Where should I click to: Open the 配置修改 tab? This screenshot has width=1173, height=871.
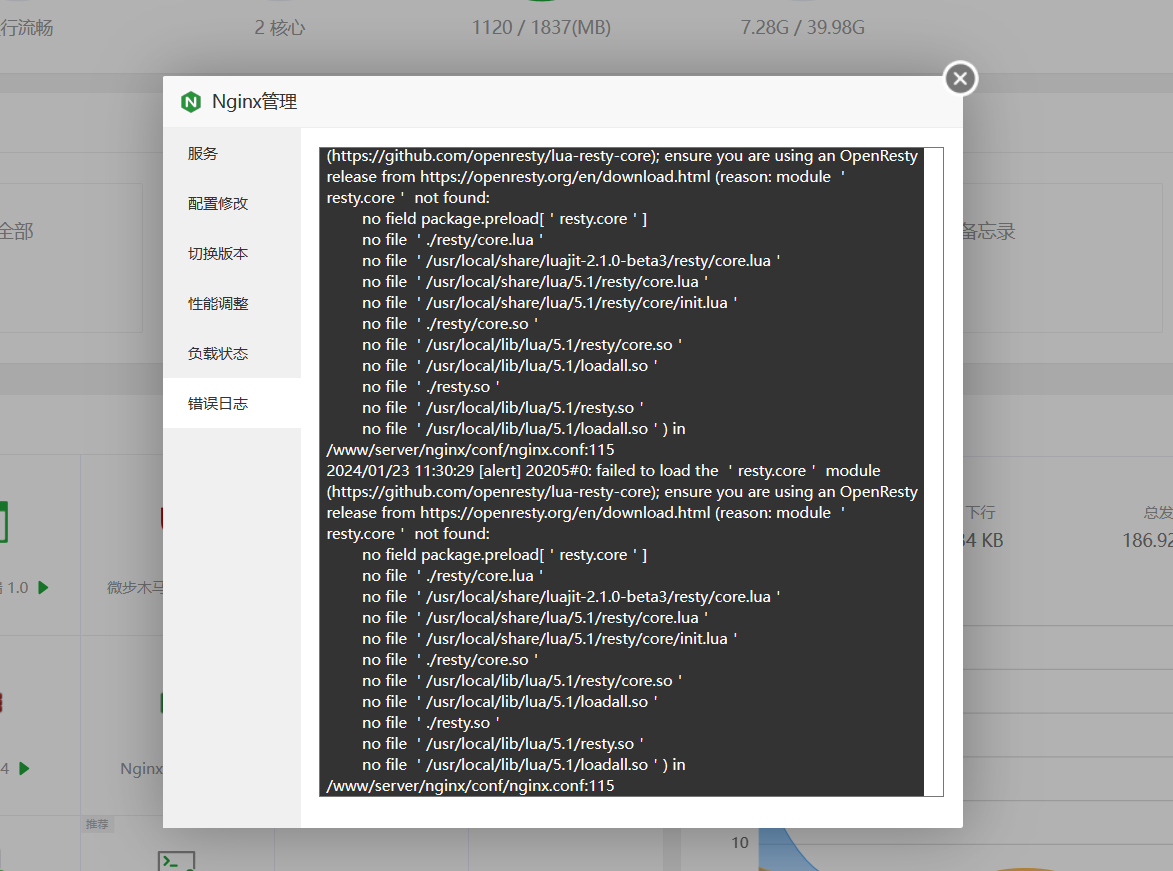tap(232, 204)
